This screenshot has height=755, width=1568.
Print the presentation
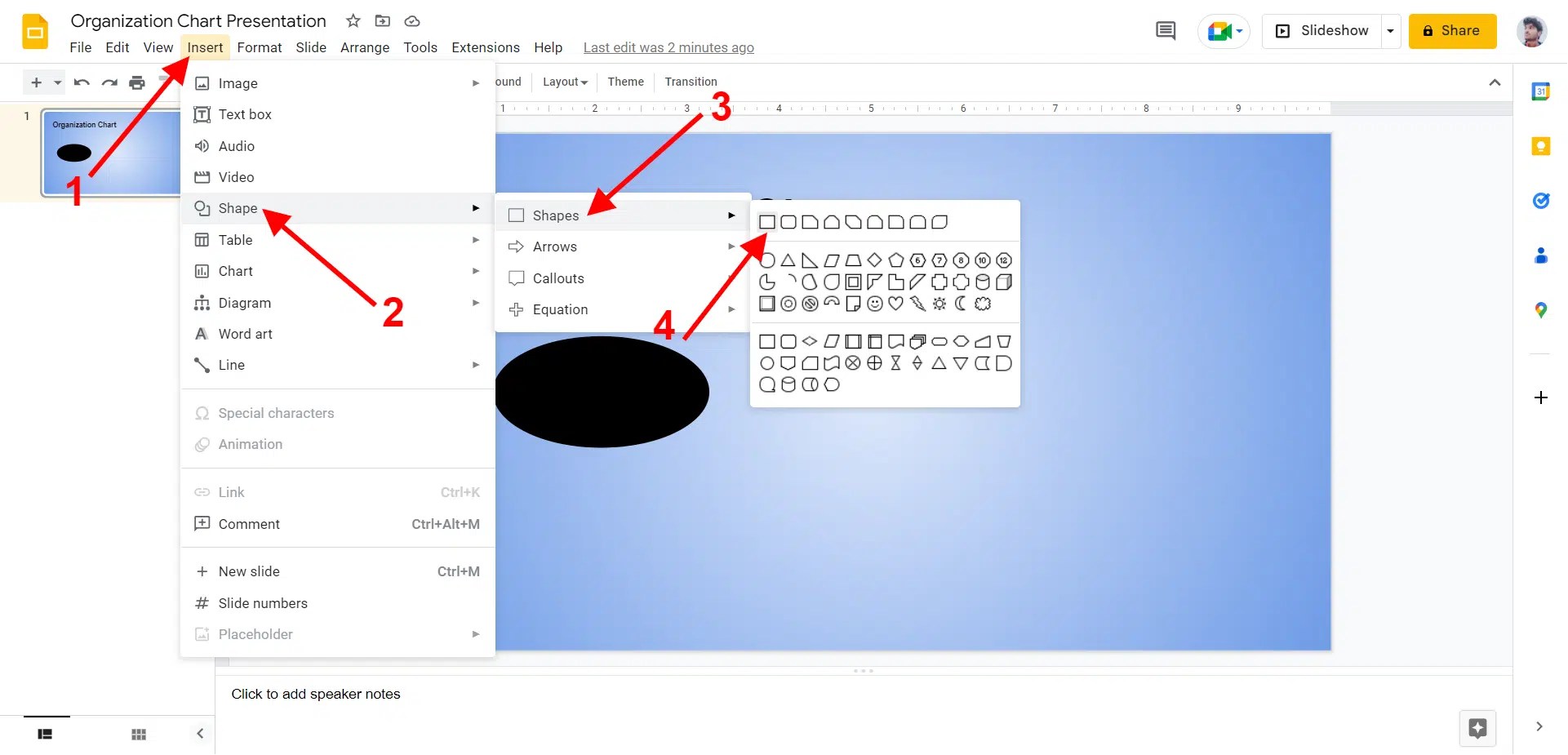click(137, 82)
